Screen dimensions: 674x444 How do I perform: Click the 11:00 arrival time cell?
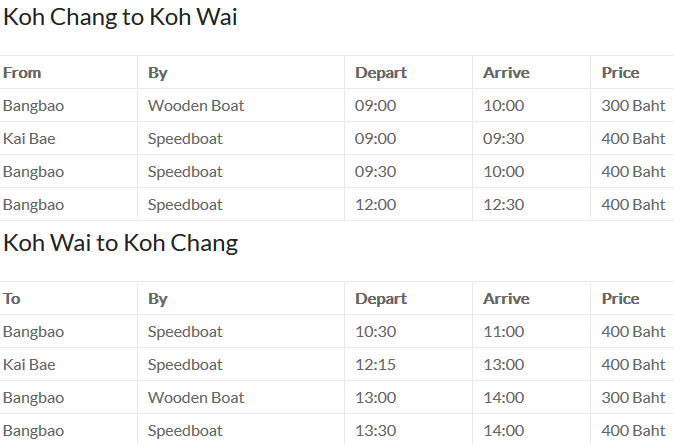tap(503, 331)
